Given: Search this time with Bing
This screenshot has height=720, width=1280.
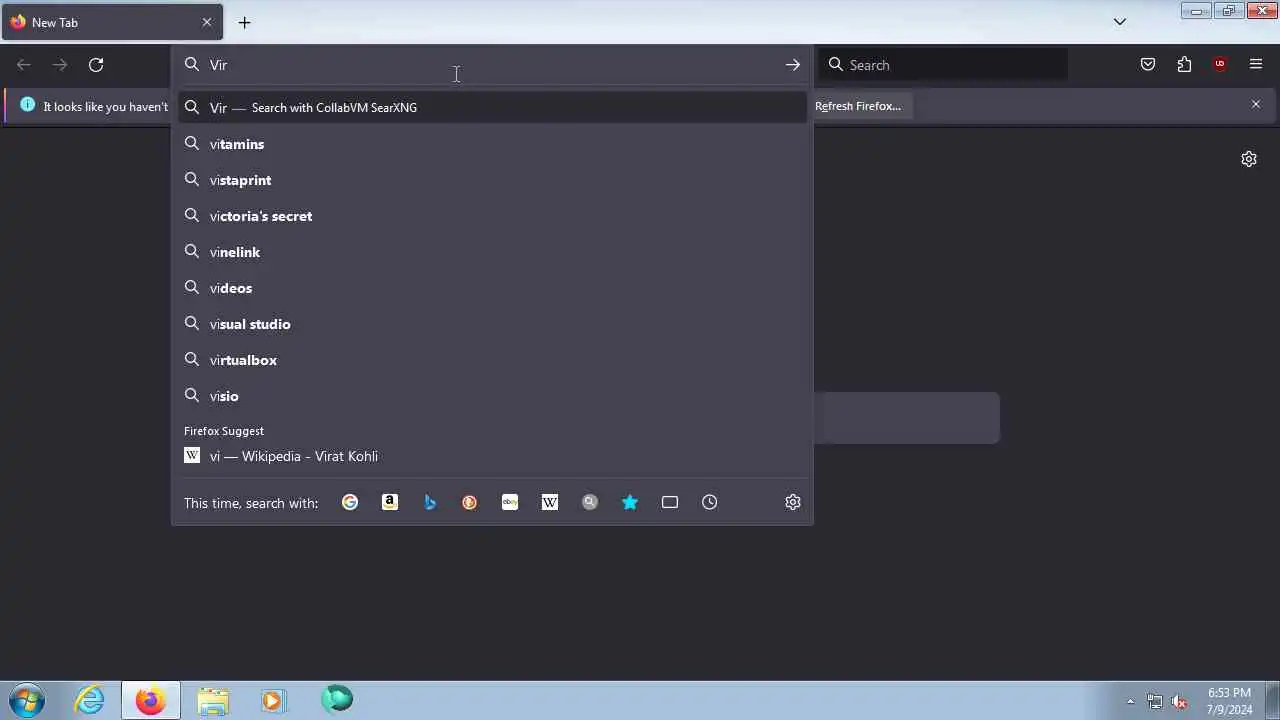Looking at the screenshot, I should point(430,502).
